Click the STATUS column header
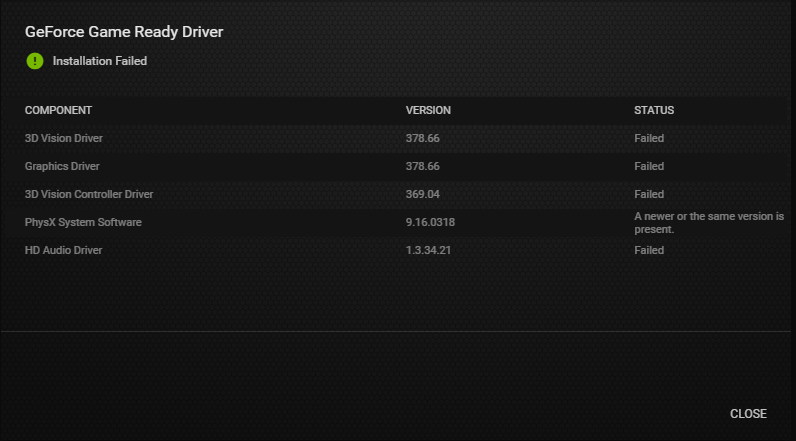Viewport: 796px width, 441px height. point(654,110)
